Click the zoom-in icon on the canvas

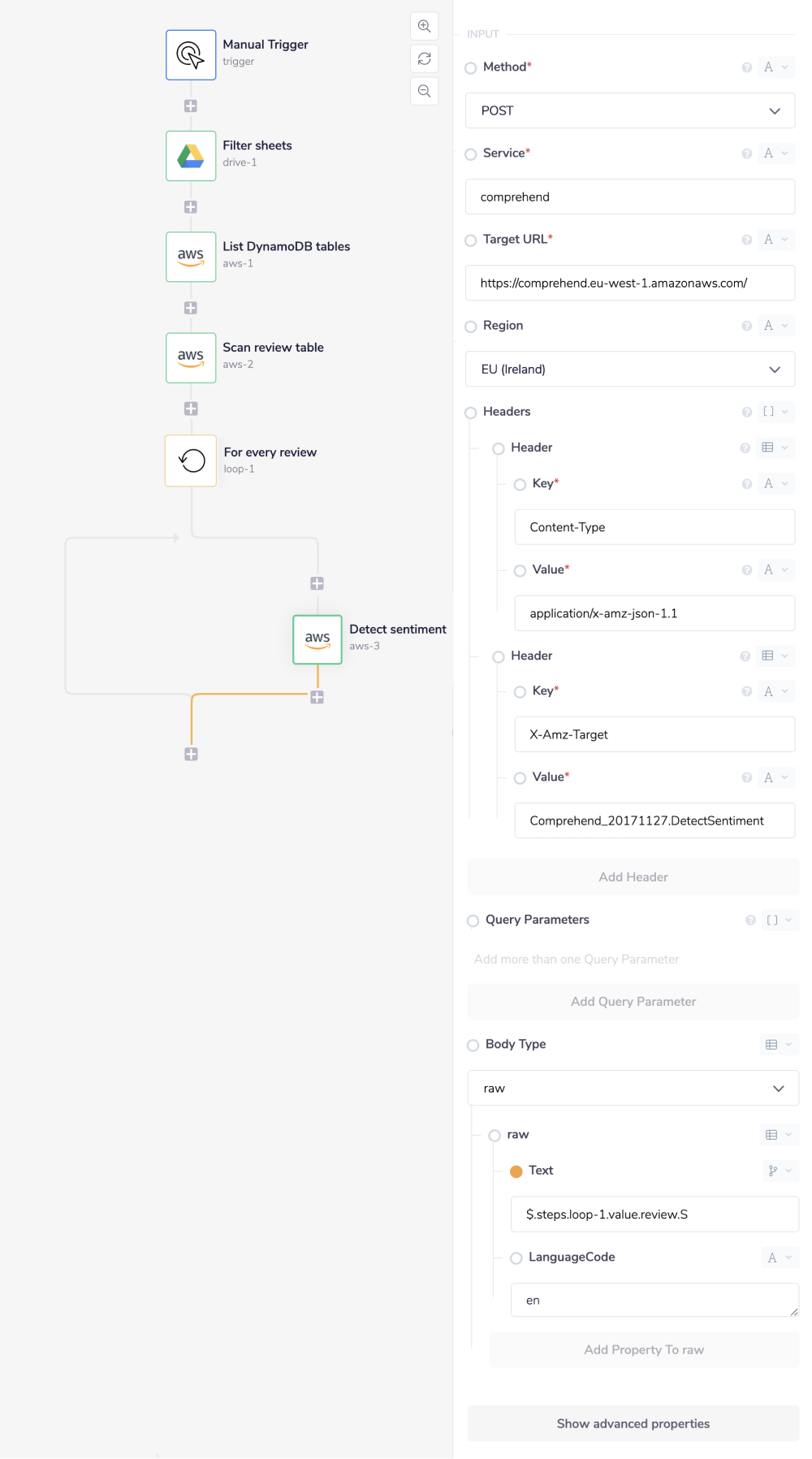[423, 26]
